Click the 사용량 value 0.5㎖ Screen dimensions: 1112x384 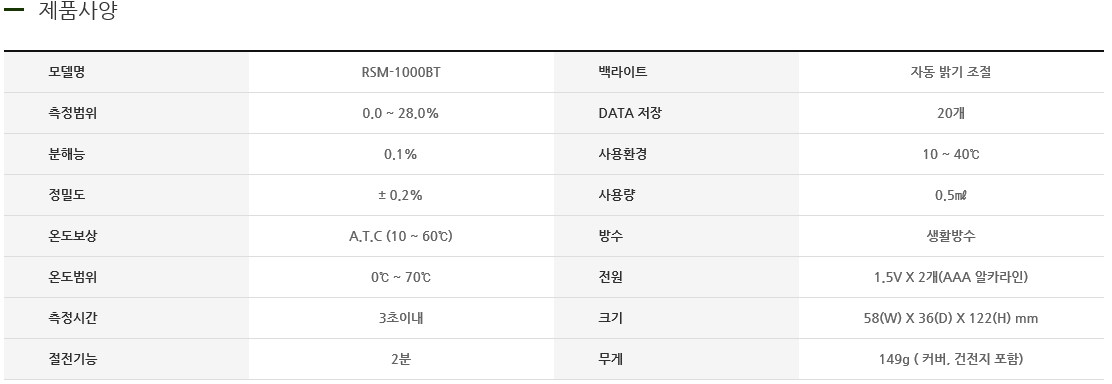pyautogui.click(x=951, y=195)
